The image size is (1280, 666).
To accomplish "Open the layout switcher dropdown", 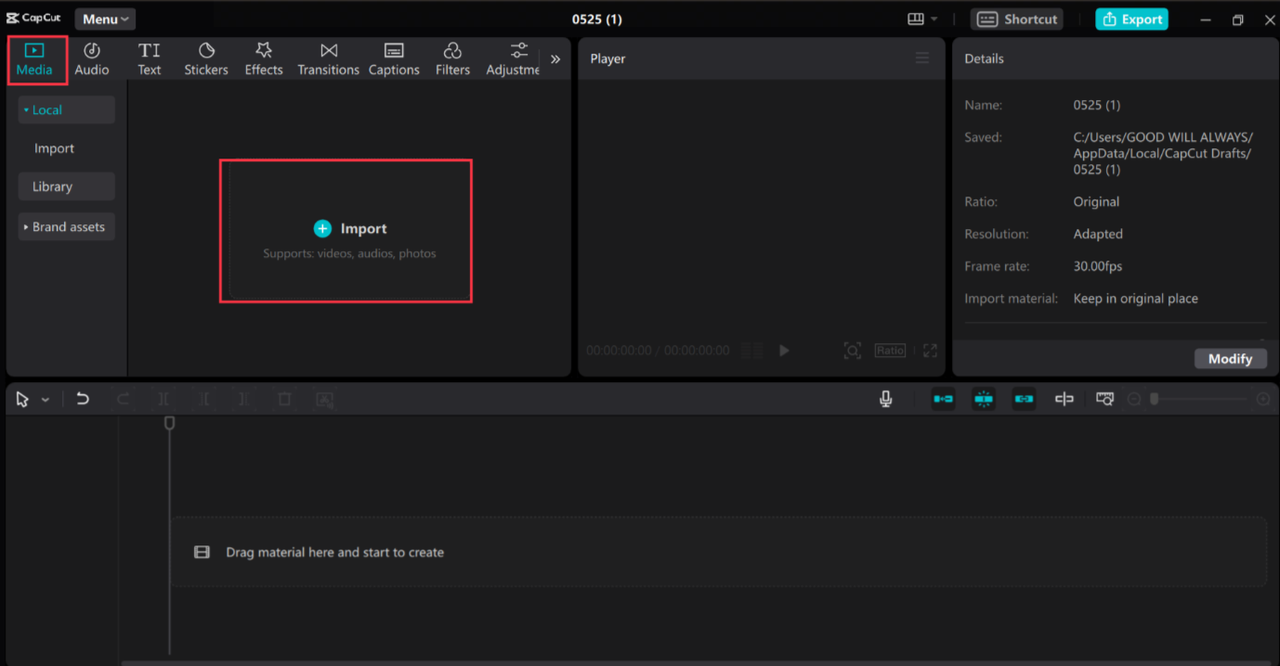I will point(922,19).
